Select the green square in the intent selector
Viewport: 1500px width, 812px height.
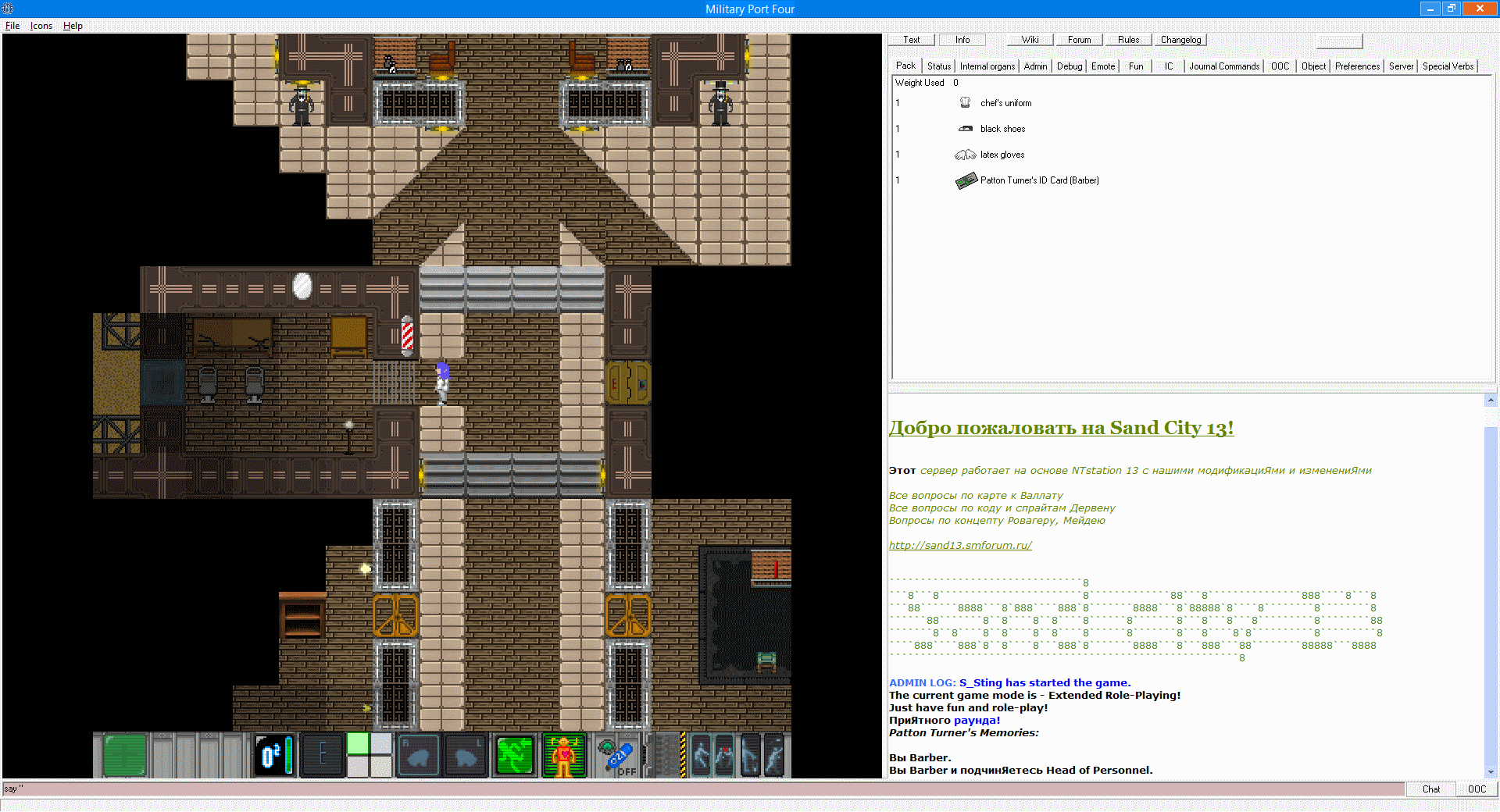[x=358, y=744]
